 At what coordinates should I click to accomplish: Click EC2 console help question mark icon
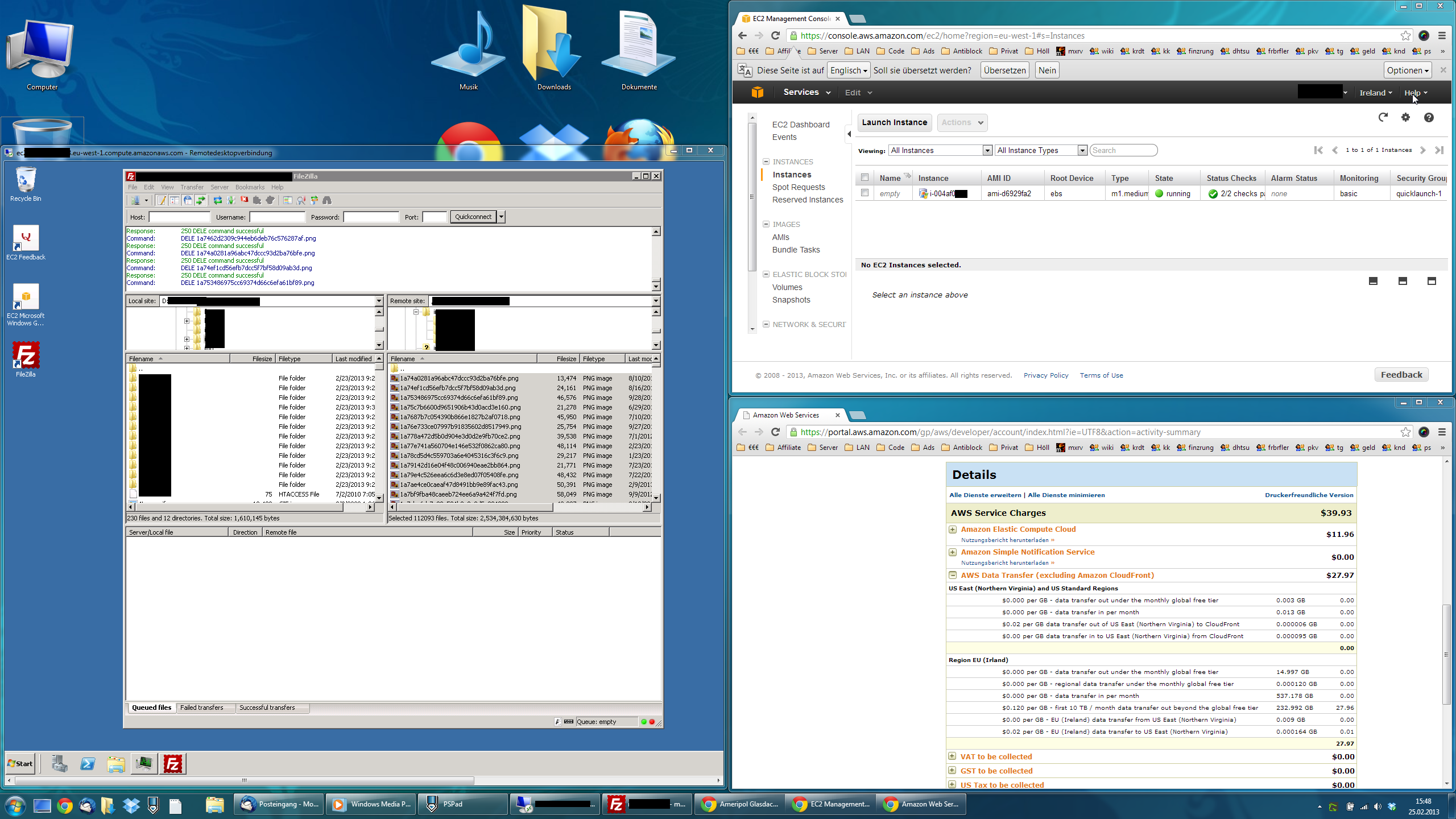(1429, 117)
